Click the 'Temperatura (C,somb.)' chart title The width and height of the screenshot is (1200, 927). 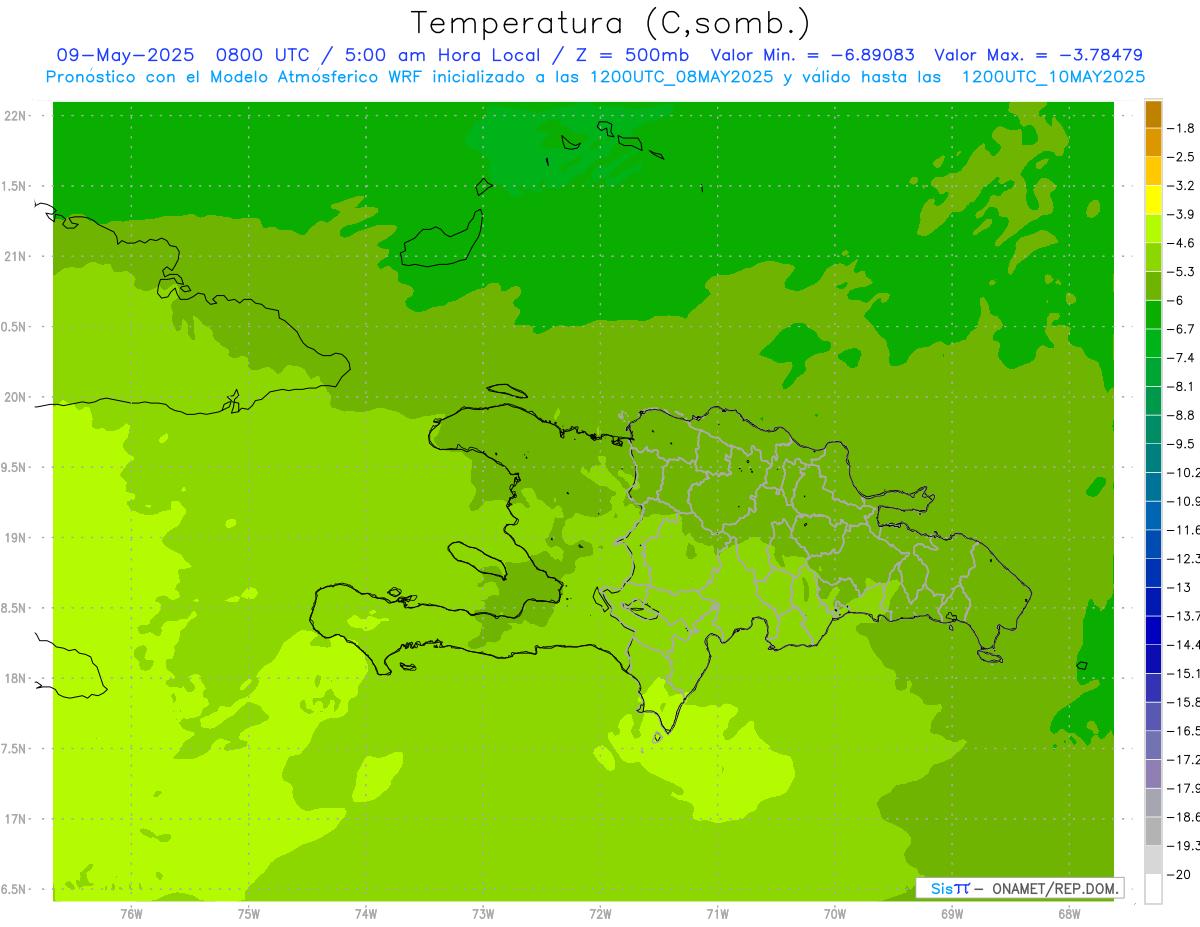pyautogui.click(x=611, y=23)
